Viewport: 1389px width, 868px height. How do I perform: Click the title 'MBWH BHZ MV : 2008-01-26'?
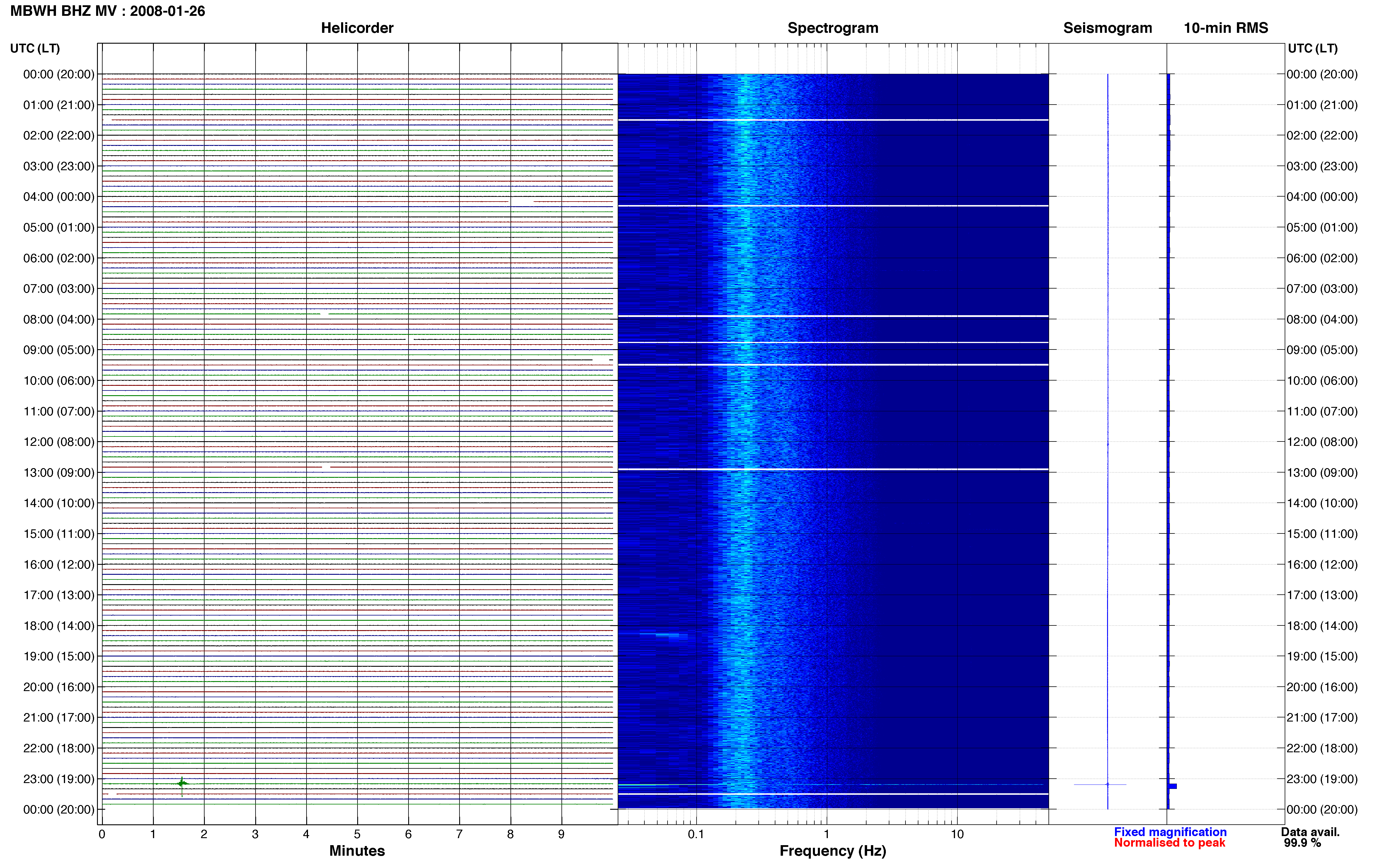pyautogui.click(x=107, y=11)
